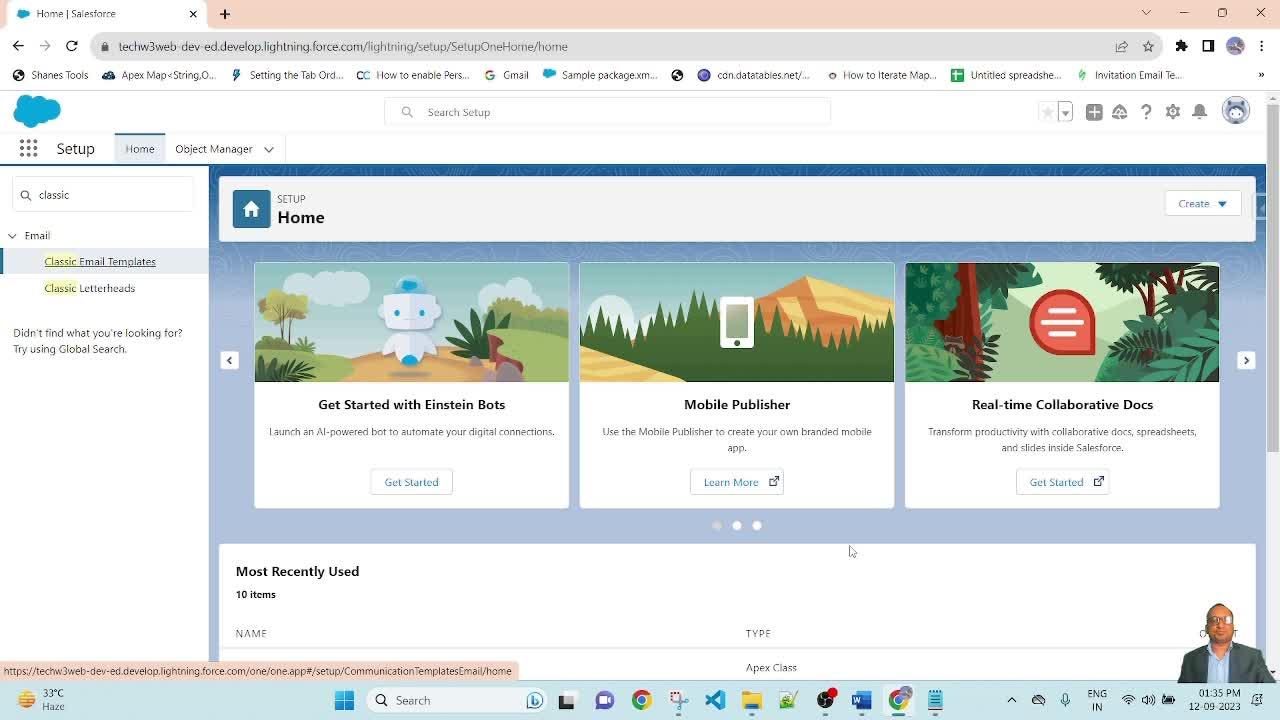Open Salesforce Help question mark icon
Screen dimensions: 1280x720
(1146, 112)
